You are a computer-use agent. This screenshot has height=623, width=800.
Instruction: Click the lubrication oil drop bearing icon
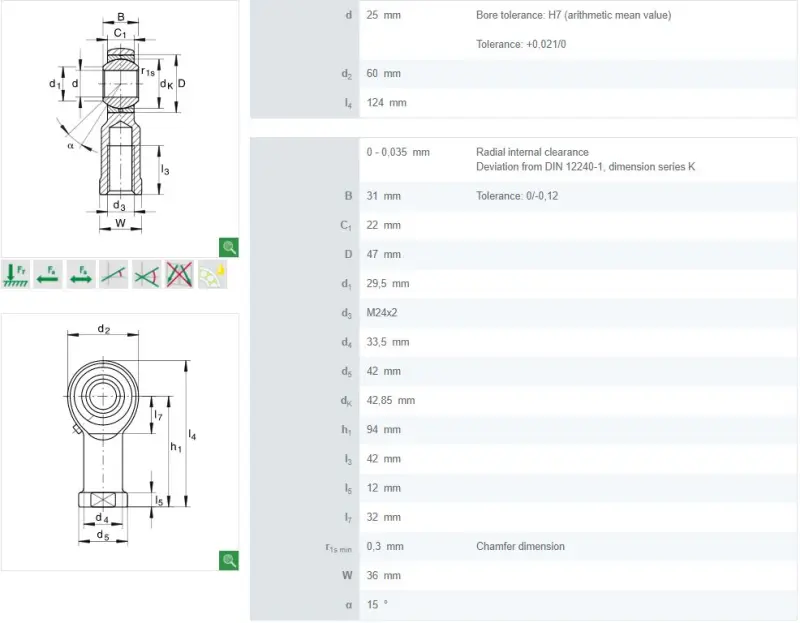(x=212, y=275)
